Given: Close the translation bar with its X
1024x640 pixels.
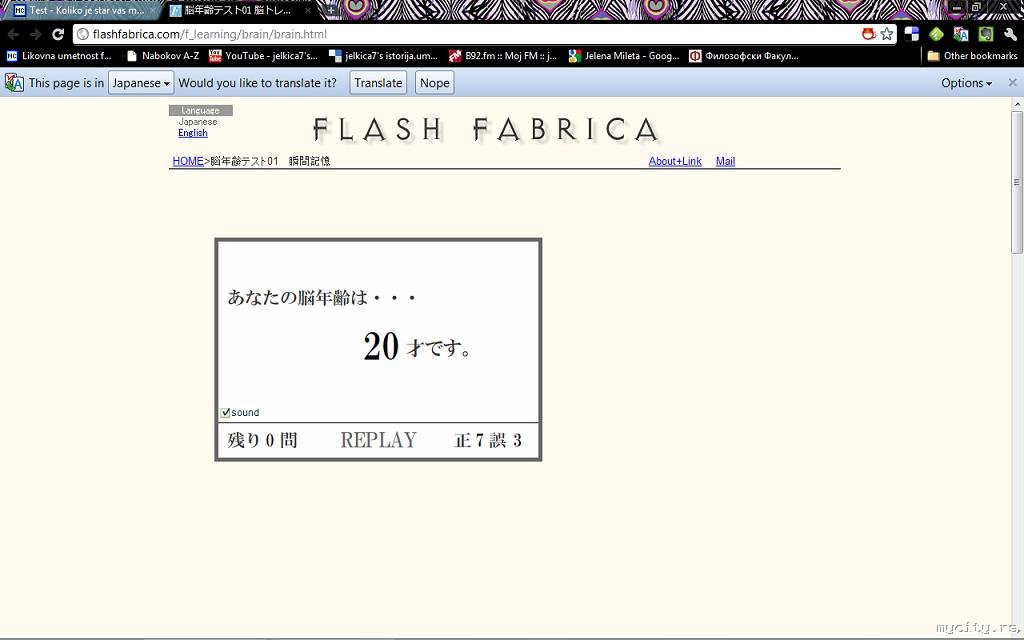Looking at the screenshot, I should point(1012,82).
